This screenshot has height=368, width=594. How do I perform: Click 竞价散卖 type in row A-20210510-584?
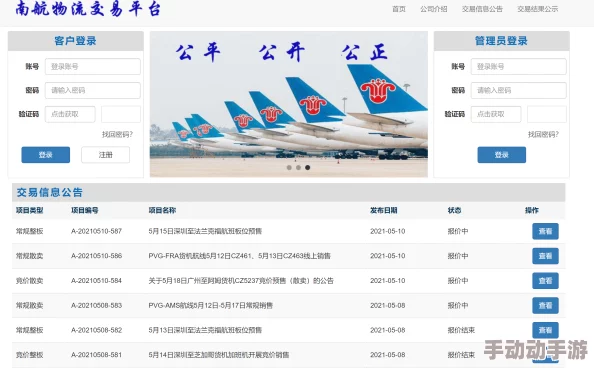click(29, 281)
